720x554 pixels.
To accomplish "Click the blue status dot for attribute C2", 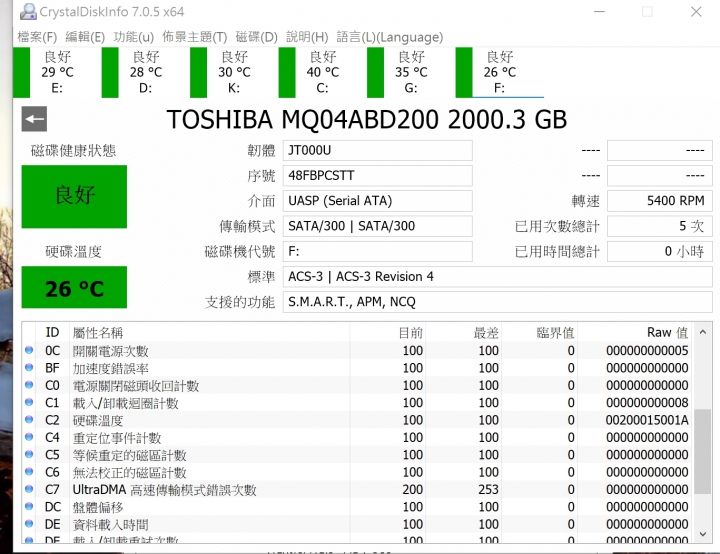I will (x=29, y=419).
